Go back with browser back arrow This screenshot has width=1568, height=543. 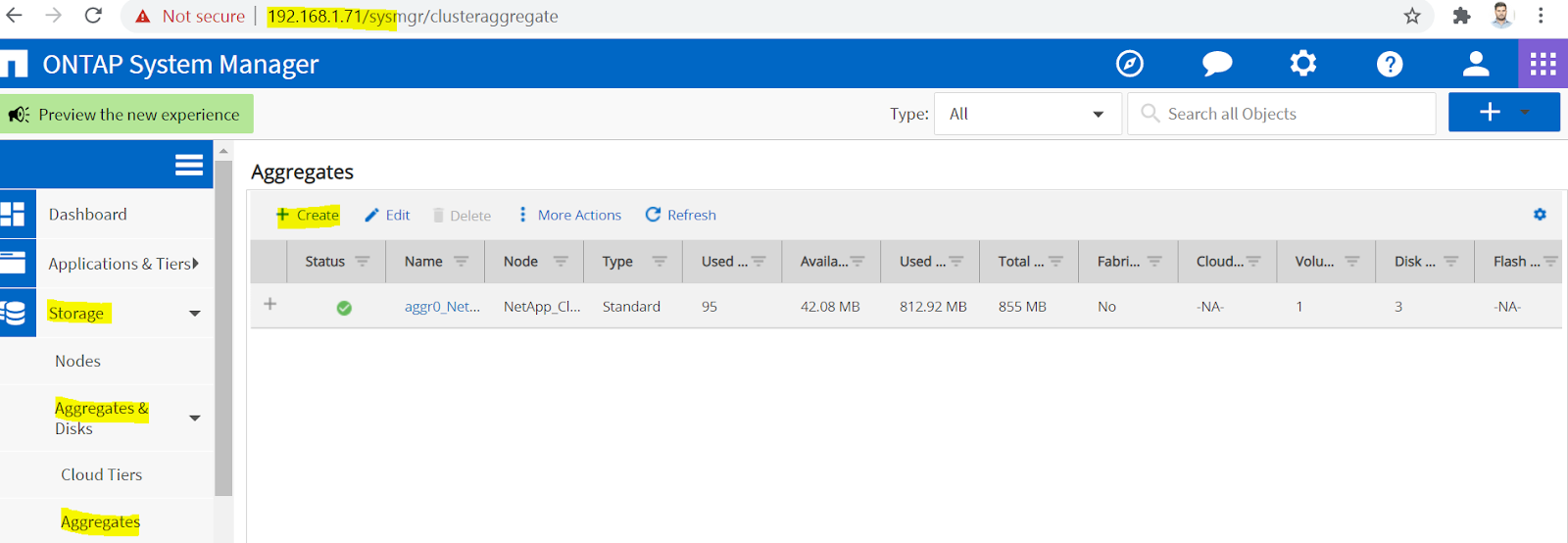15,16
